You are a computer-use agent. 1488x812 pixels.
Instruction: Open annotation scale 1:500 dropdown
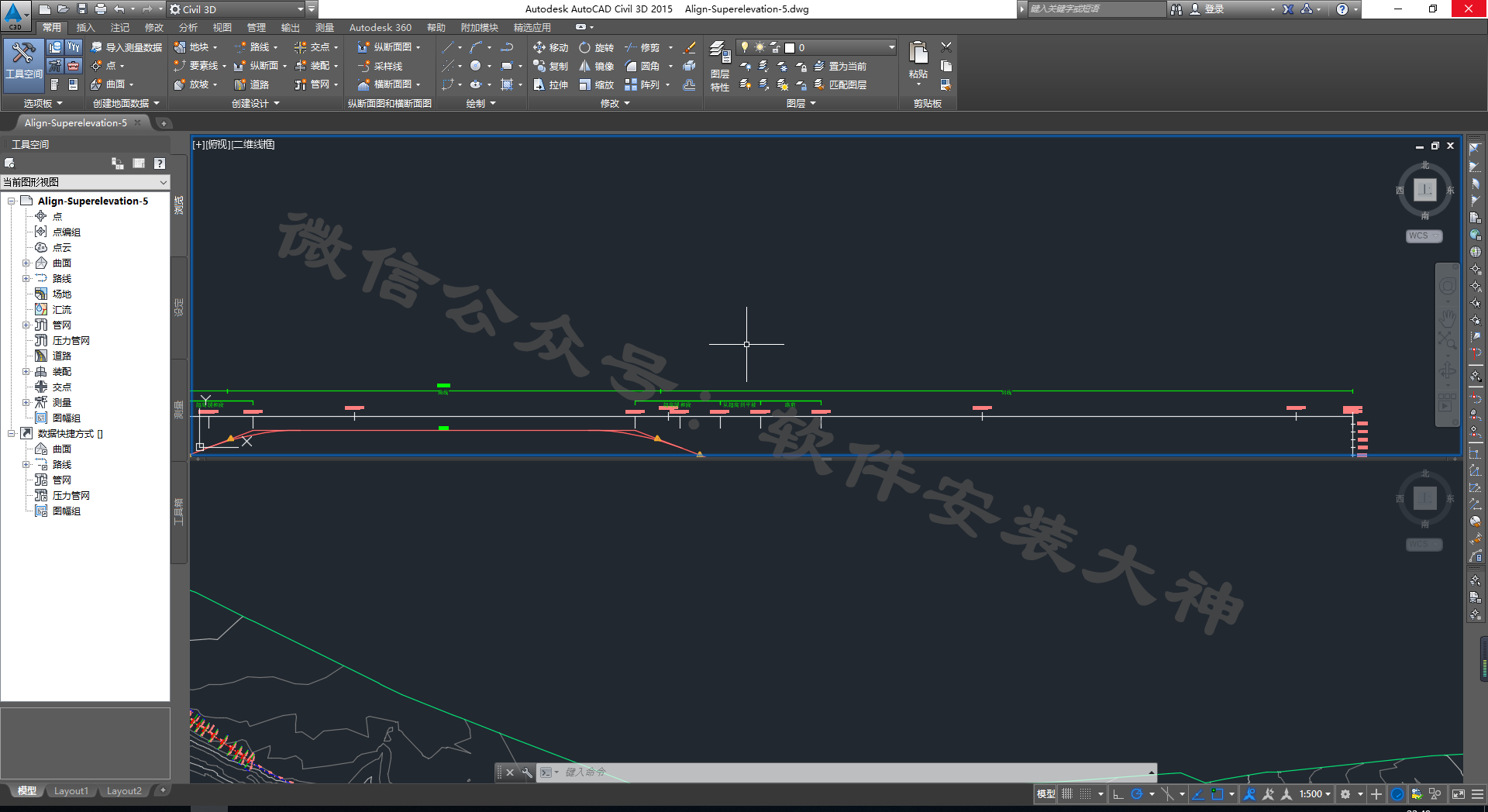point(1314,794)
